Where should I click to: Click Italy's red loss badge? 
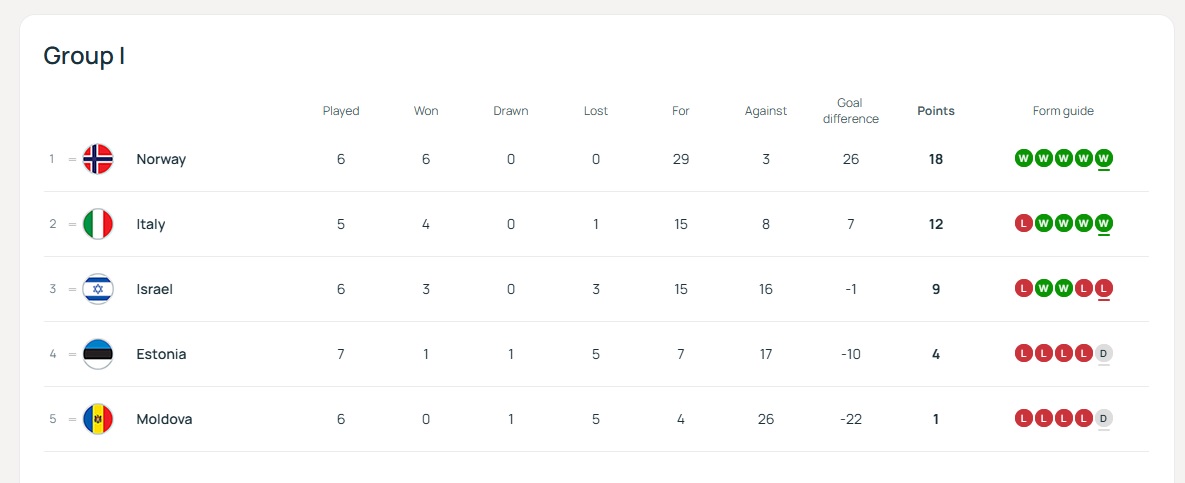[1023, 223]
